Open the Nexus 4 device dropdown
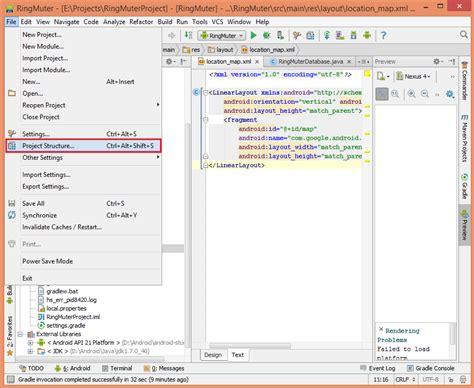Viewport: 474px width, 388px height. (x=413, y=77)
